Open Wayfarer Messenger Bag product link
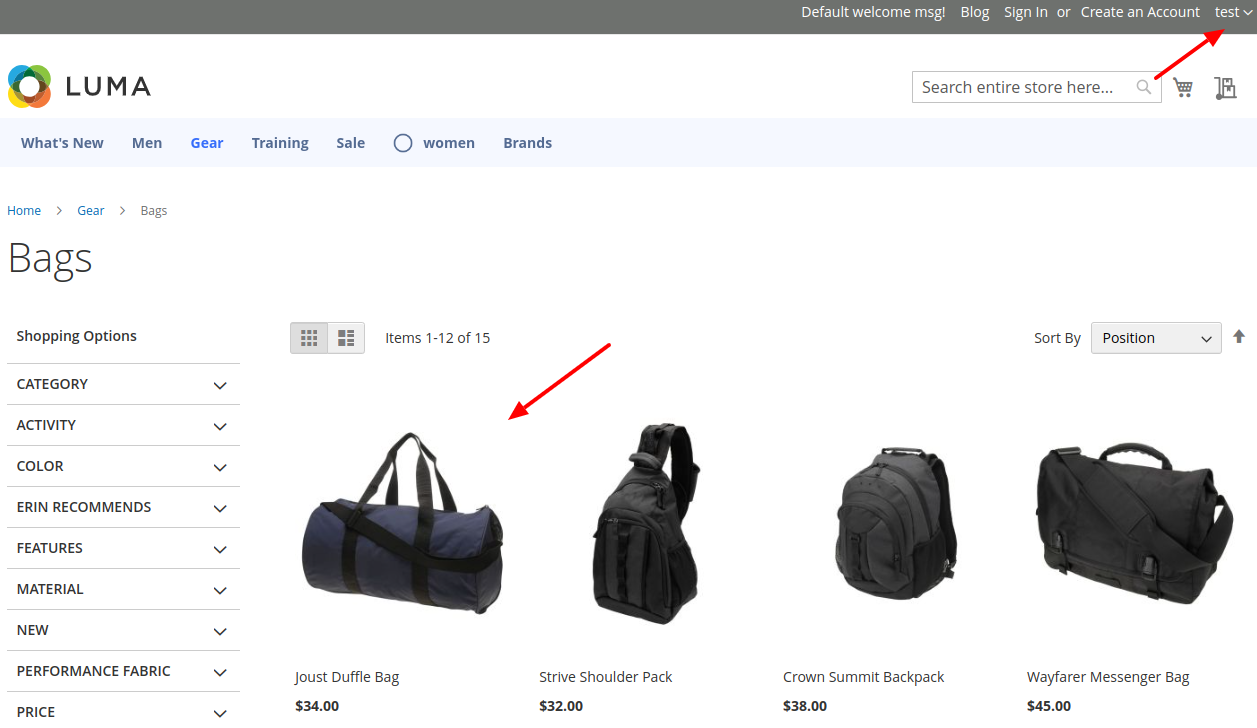The image size is (1257, 728). click(x=1108, y=677)
